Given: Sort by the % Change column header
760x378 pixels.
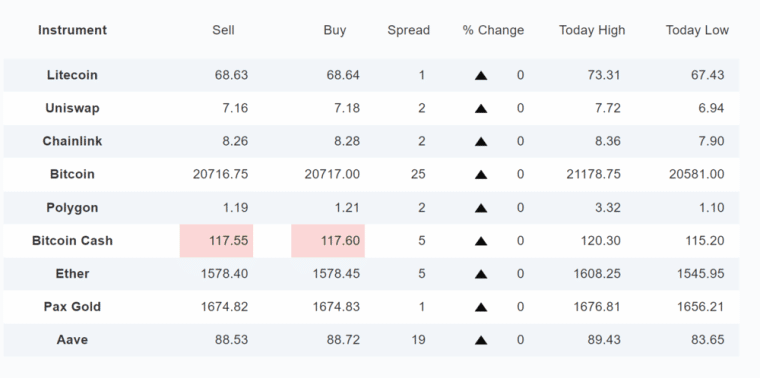Looking at the screenshot, I should [493, 30].
